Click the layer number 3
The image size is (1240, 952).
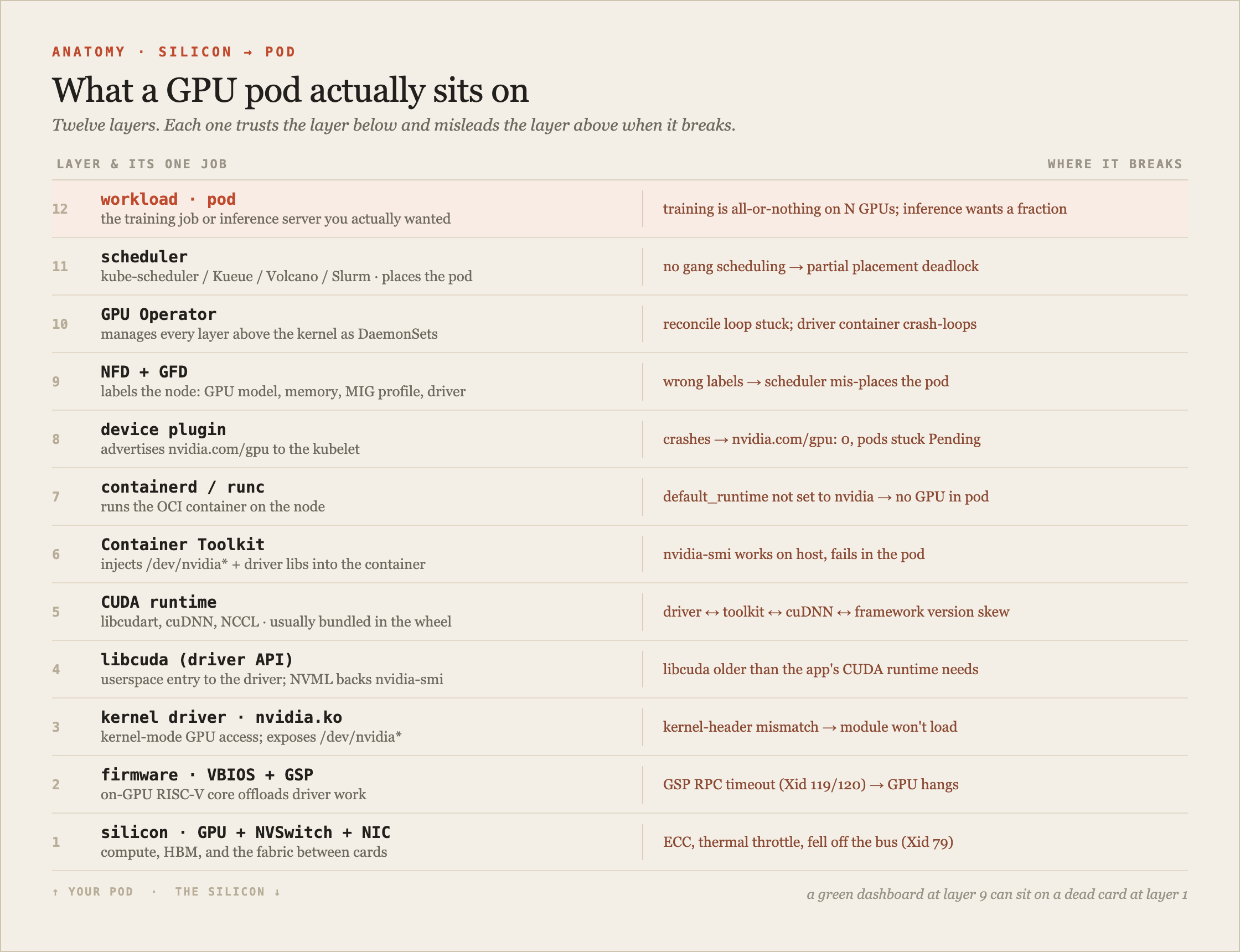(56, 727)
